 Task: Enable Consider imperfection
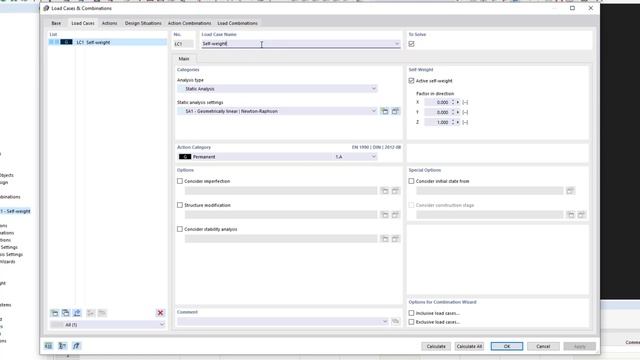(180, 181)
